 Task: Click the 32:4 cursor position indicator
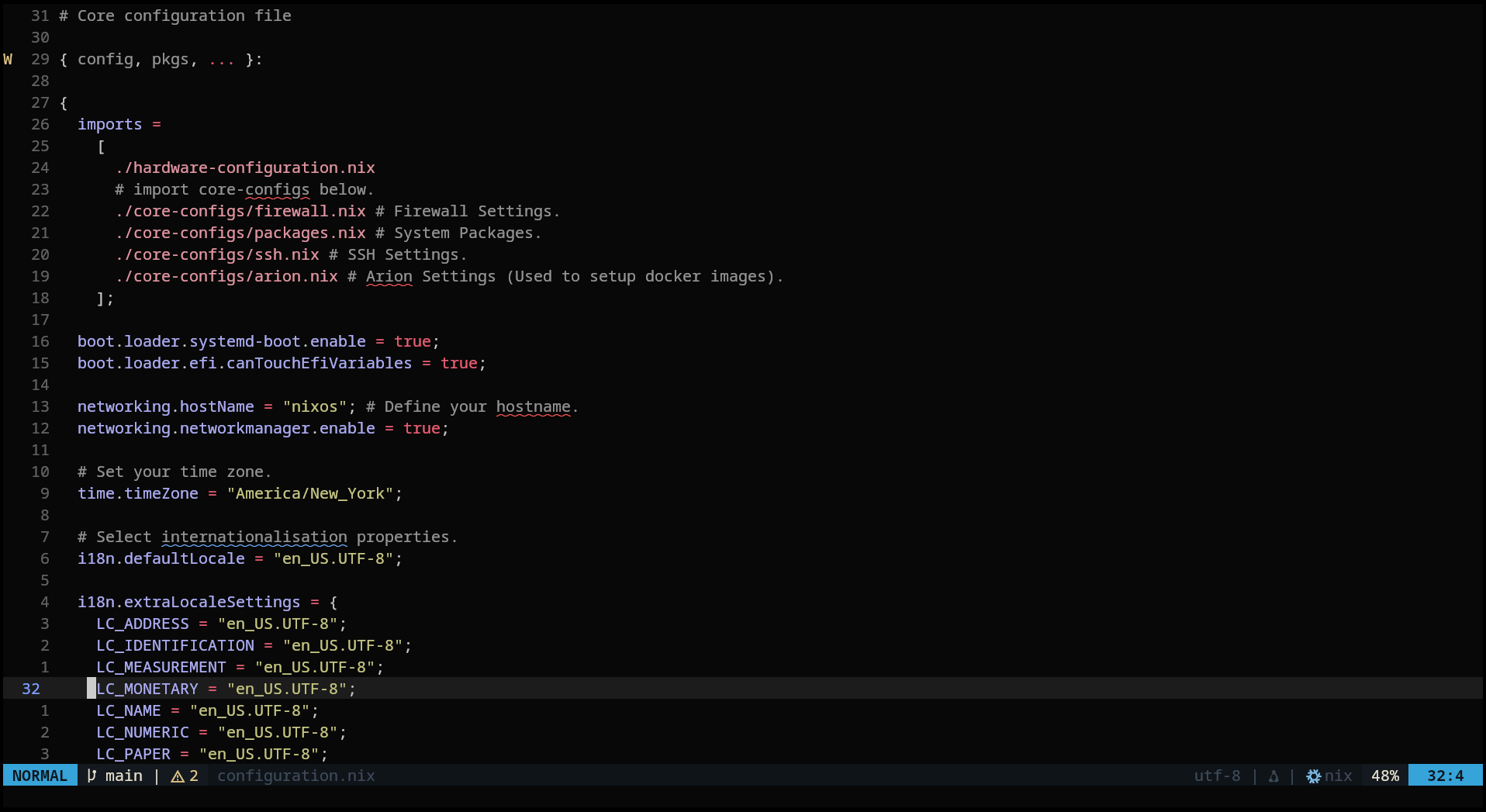point(1445,776)
